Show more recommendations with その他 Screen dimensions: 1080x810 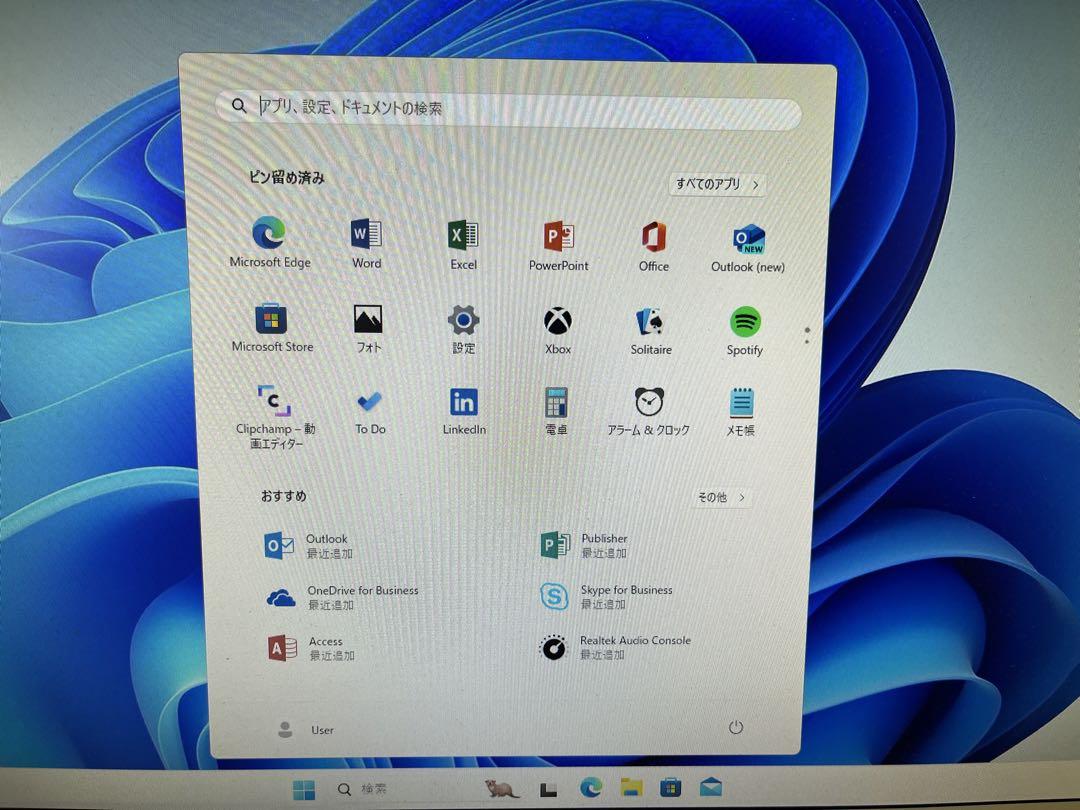click(721, 497)
